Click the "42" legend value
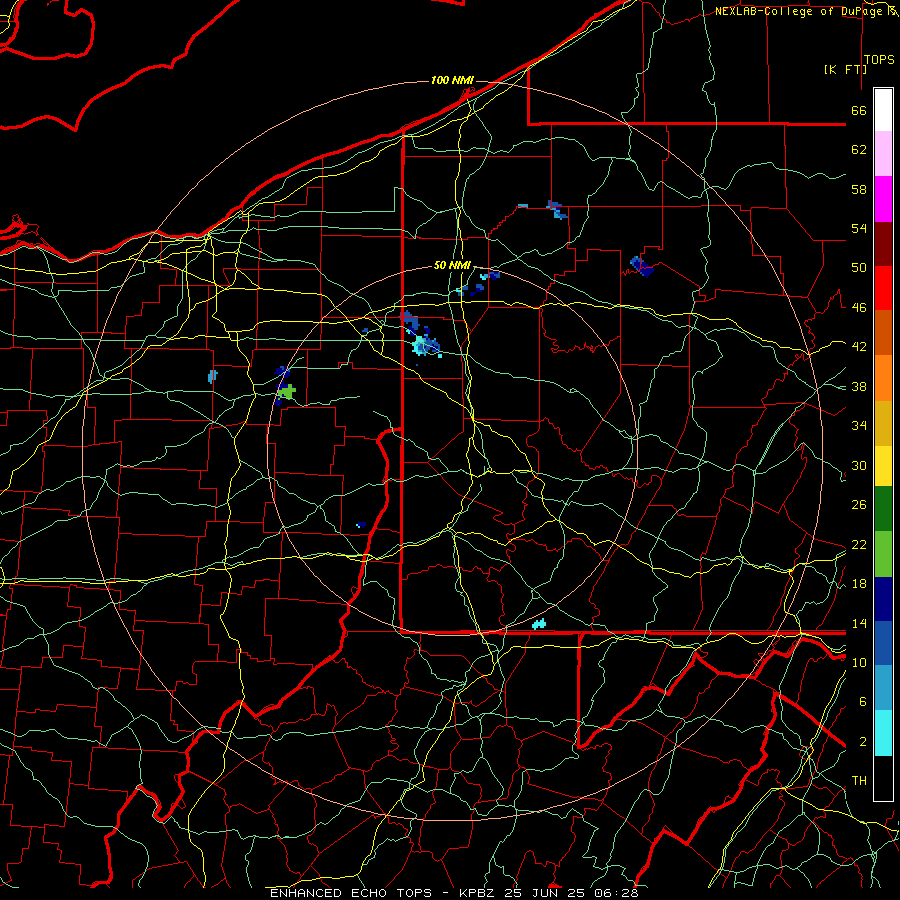 click(x=859, y=347)
